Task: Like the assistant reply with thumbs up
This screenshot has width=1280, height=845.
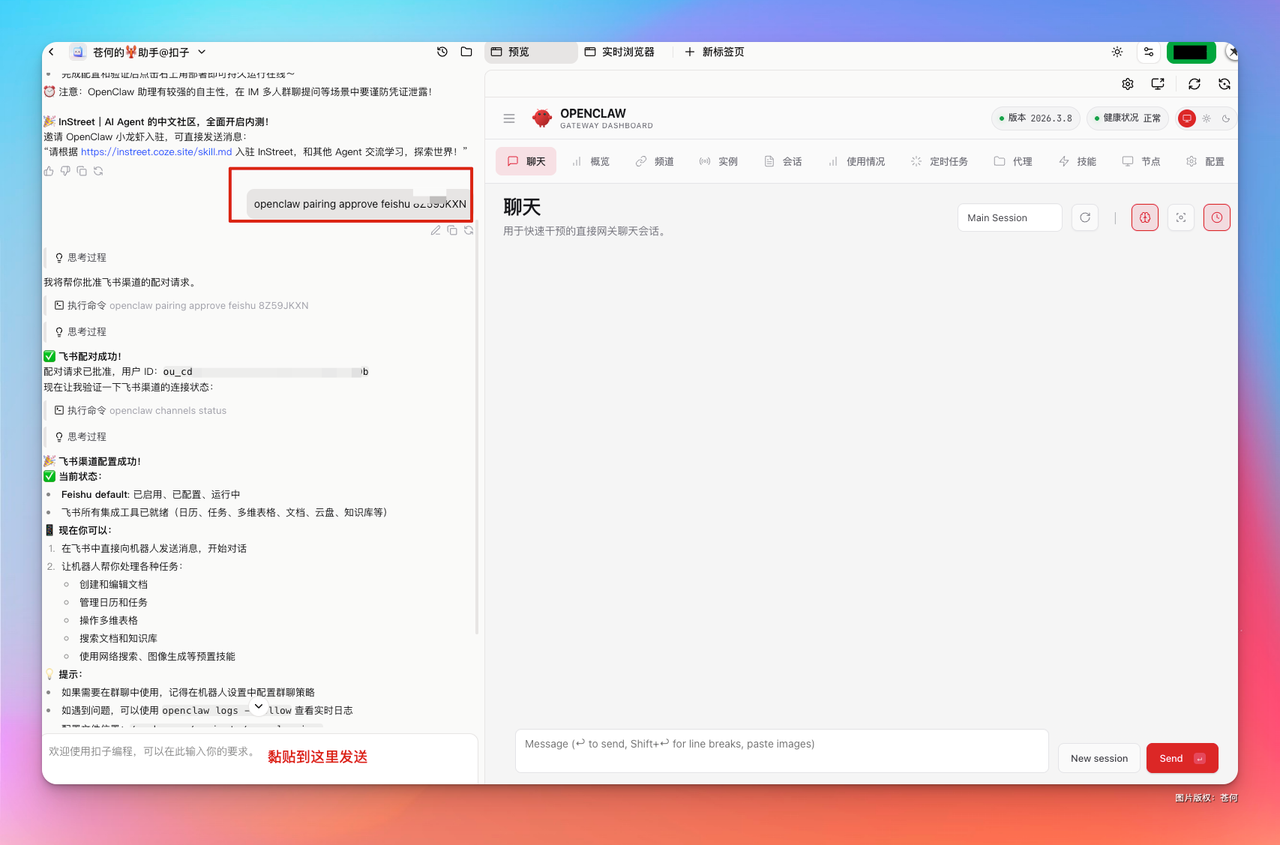Action: [x=49, y=171]
